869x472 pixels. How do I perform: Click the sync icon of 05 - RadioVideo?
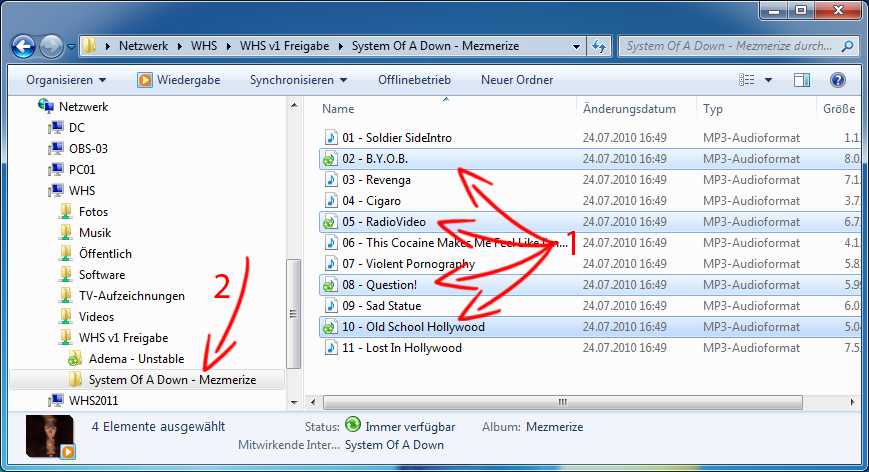tap(330, 223)
